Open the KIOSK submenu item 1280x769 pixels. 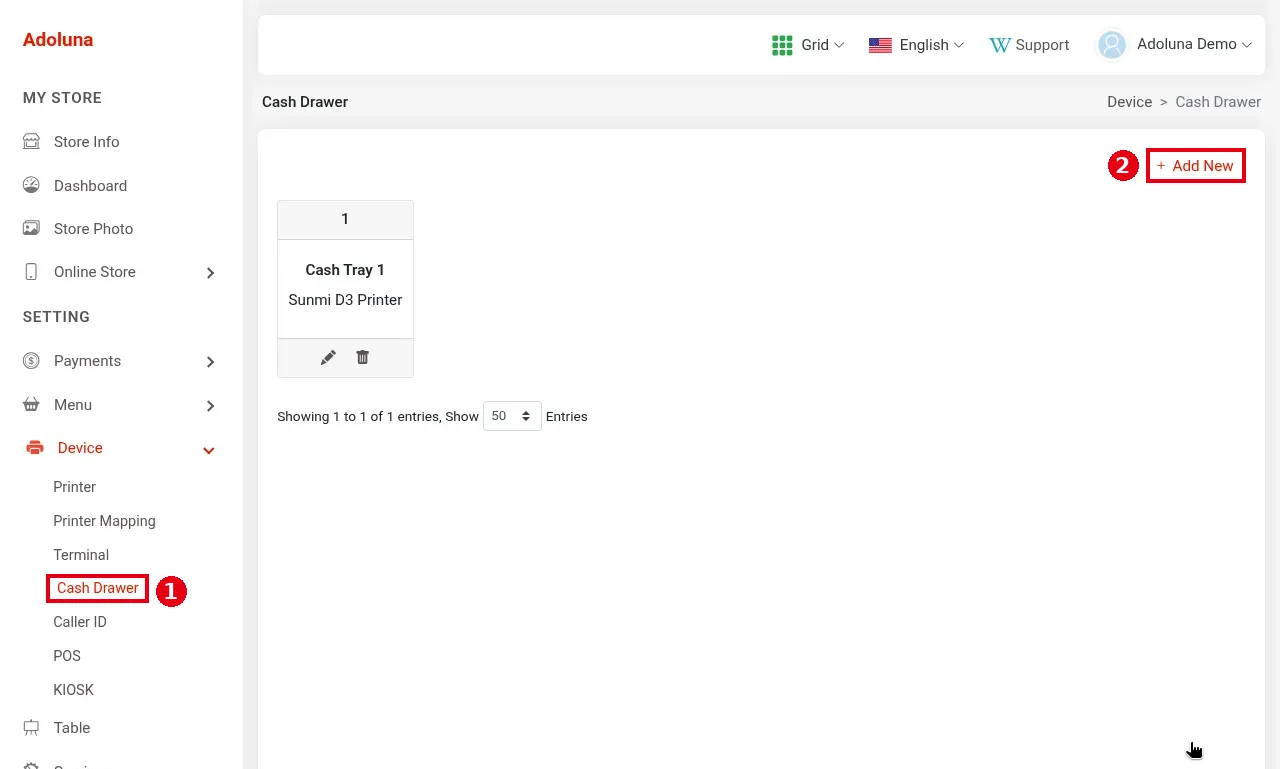click(74, 690)
